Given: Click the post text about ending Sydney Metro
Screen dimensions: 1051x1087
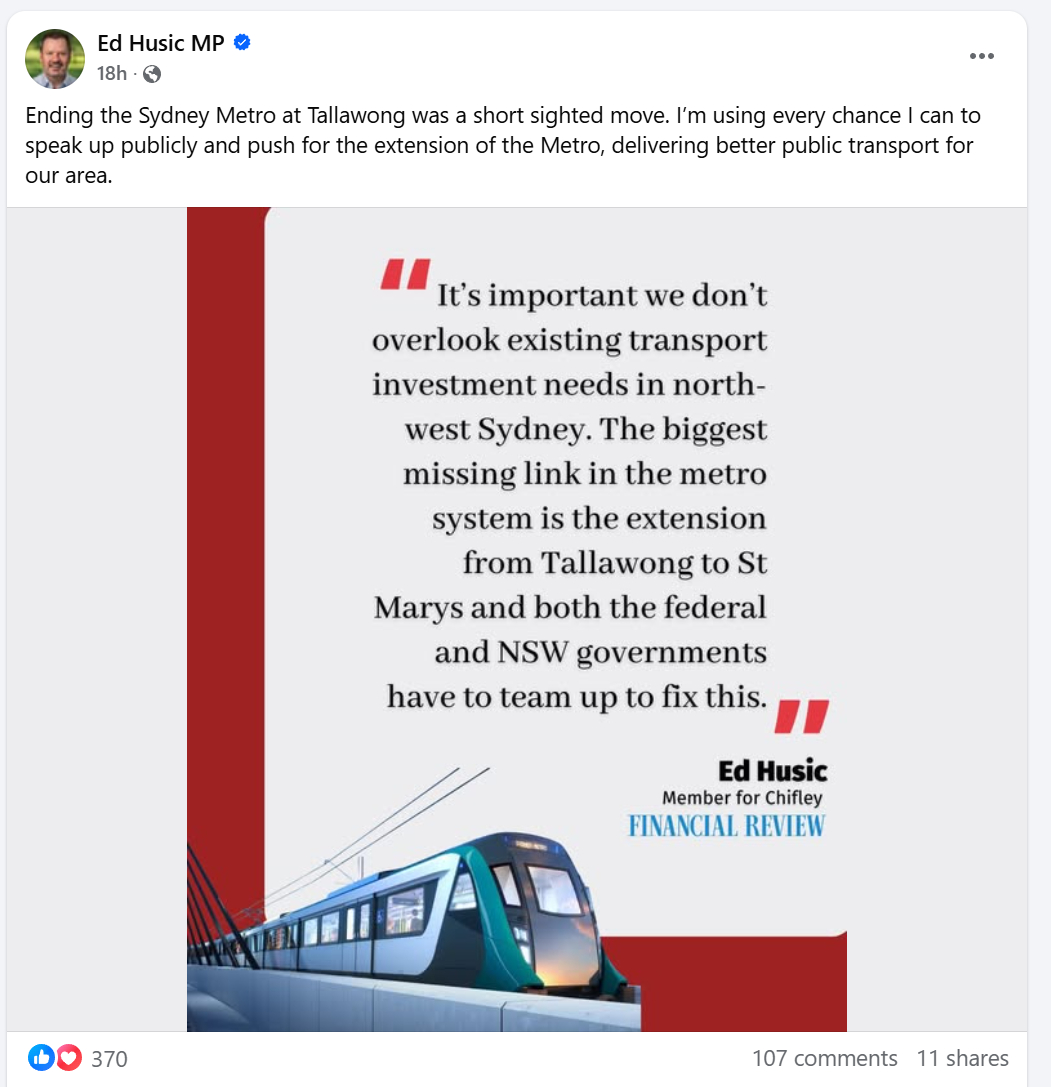Looking at the screenshot, I should pyautogui.click(x=503, y=145).
